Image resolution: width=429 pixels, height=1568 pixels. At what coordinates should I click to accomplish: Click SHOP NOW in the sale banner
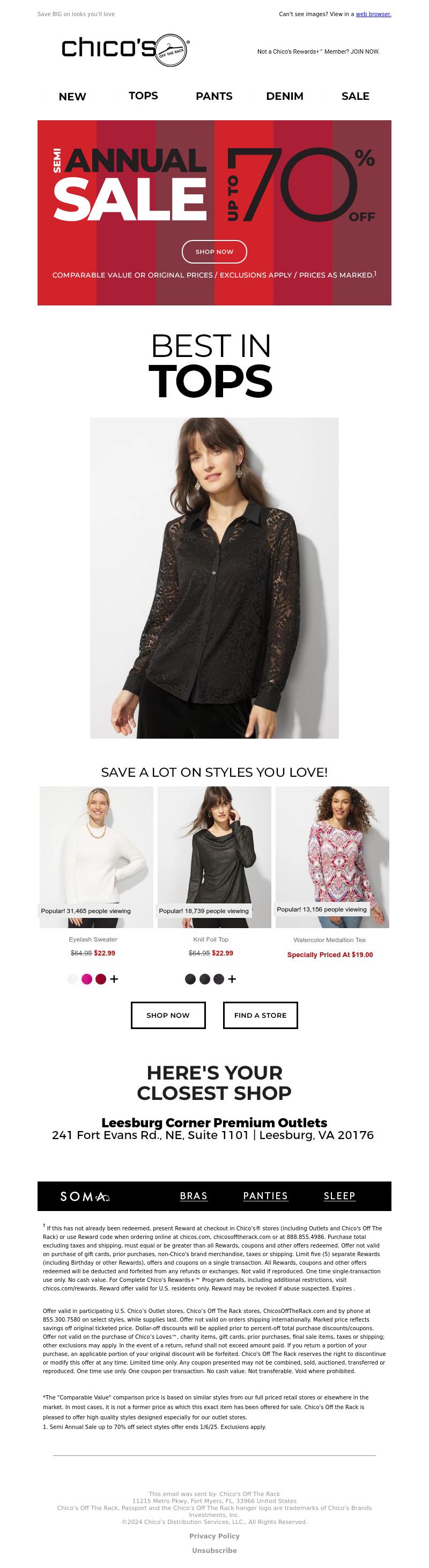coord(214,251)
